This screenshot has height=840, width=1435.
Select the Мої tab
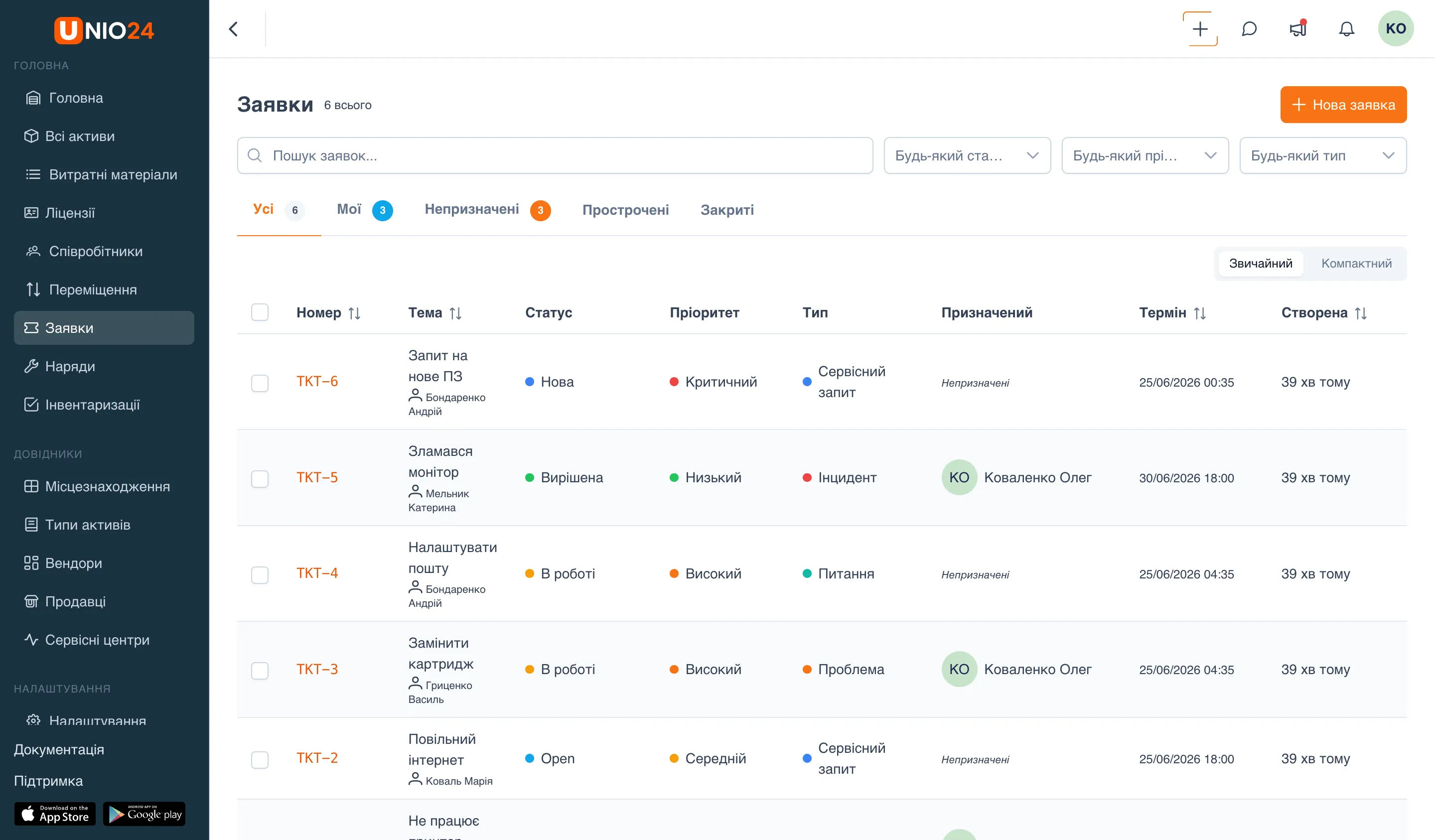364,210
